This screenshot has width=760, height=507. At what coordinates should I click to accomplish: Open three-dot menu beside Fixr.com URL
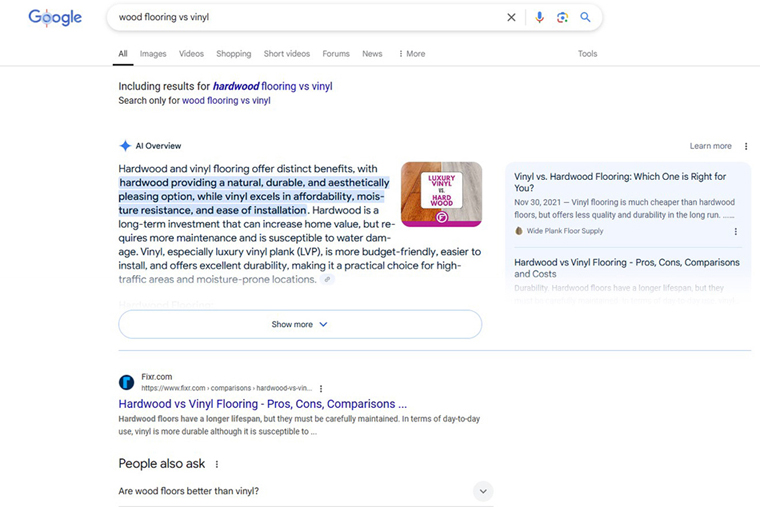(321, 388)
